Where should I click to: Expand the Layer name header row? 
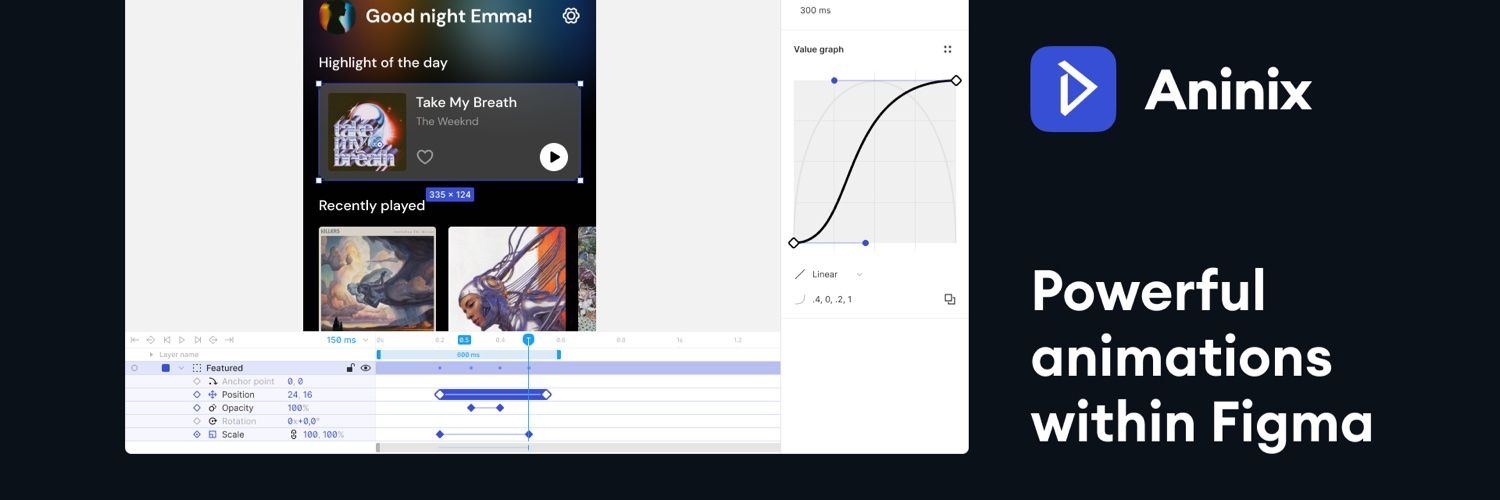[x=151, y=354]
